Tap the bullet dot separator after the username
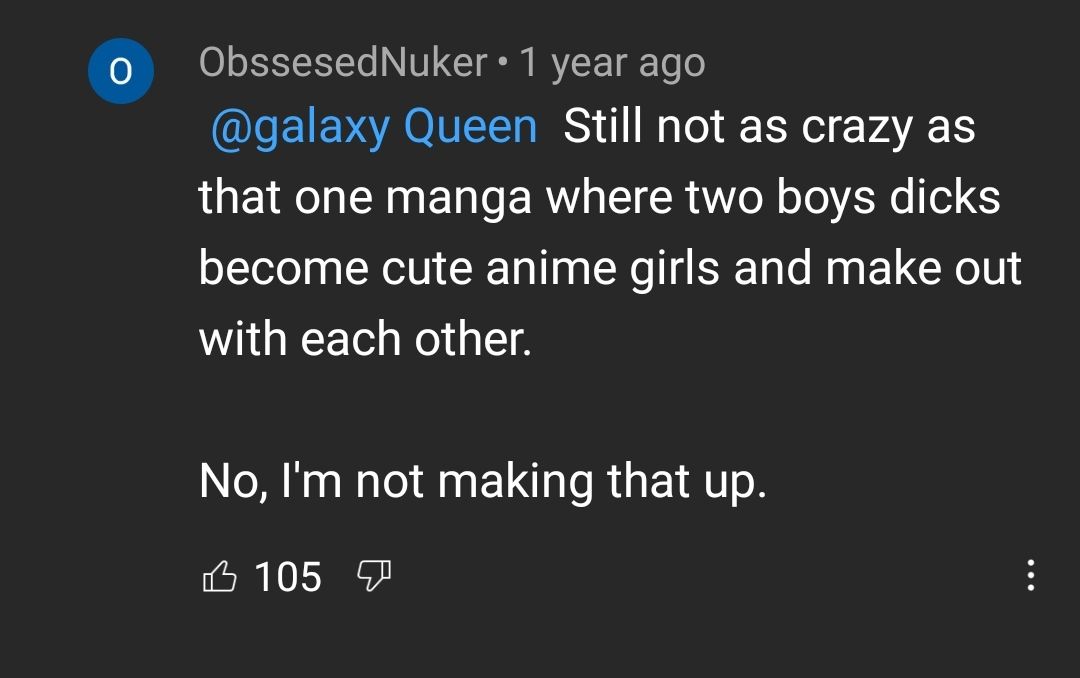 pos(503,65)
